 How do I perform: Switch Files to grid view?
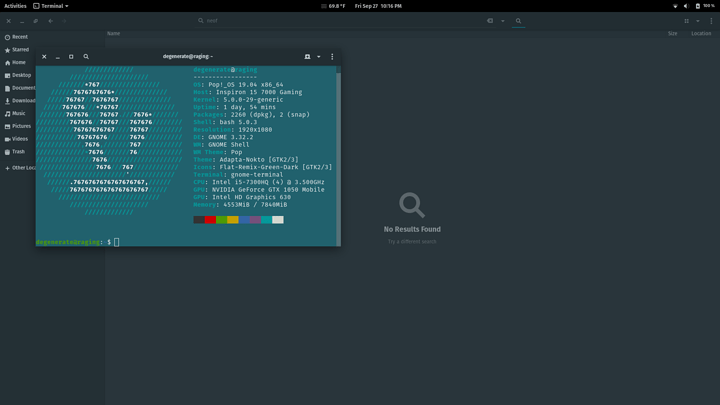686,21
